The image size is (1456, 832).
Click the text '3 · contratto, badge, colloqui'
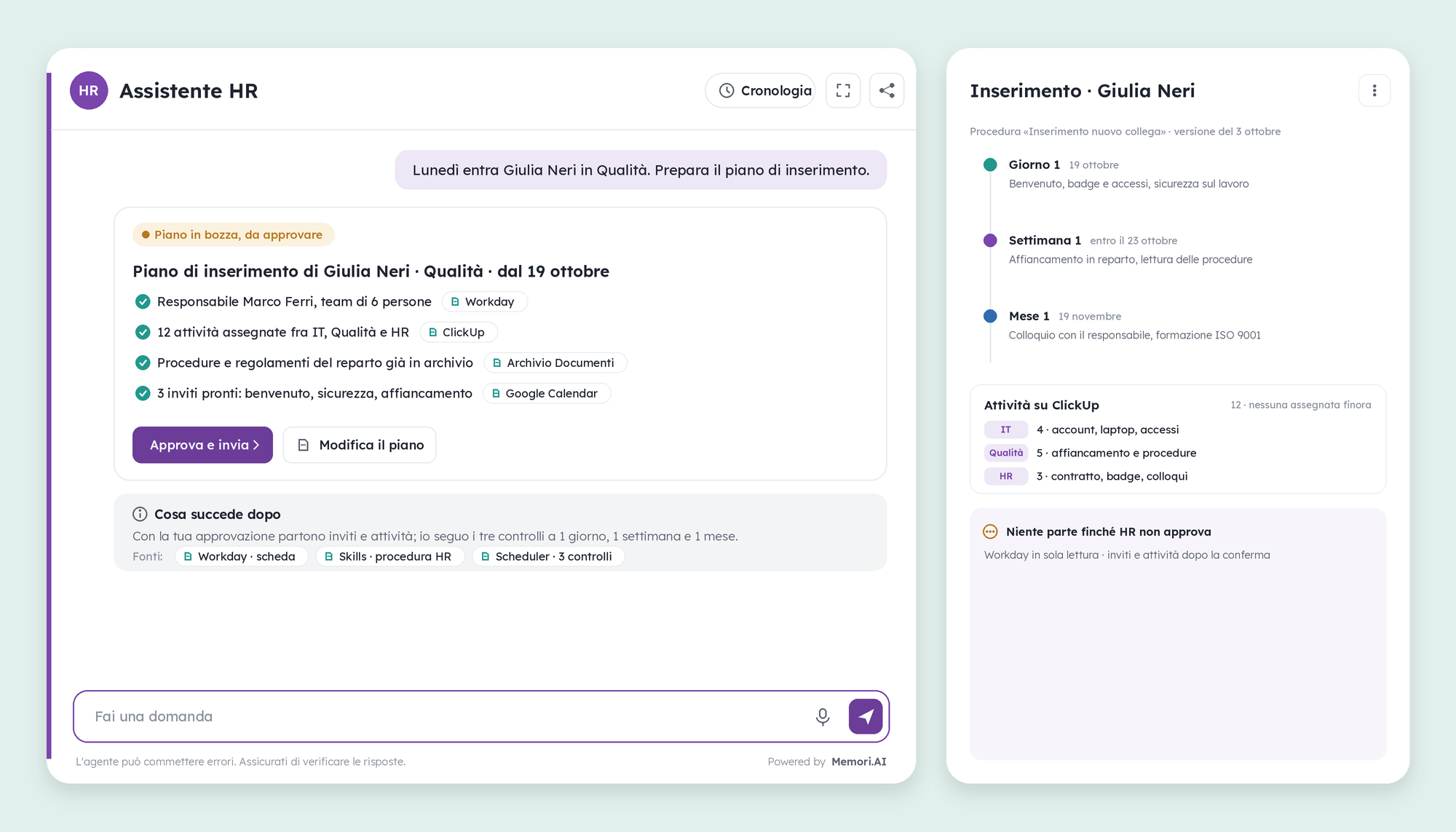(1112, 476)
